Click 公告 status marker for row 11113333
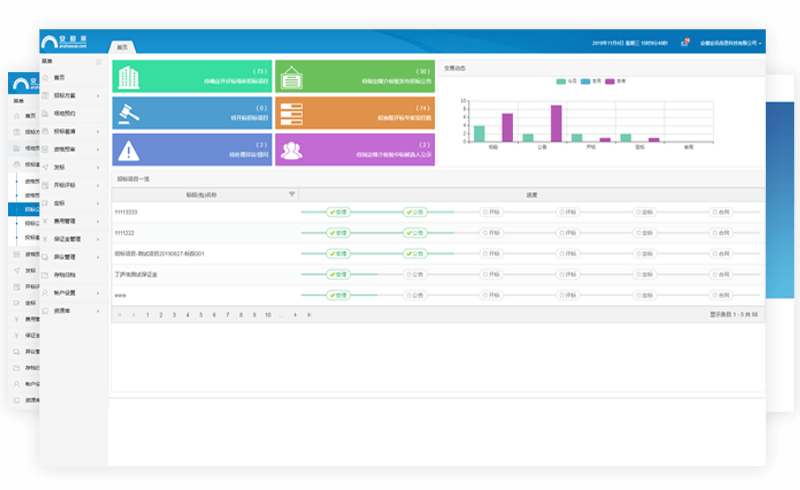Screen dimensions: 800x490 (x=415, y=212)
